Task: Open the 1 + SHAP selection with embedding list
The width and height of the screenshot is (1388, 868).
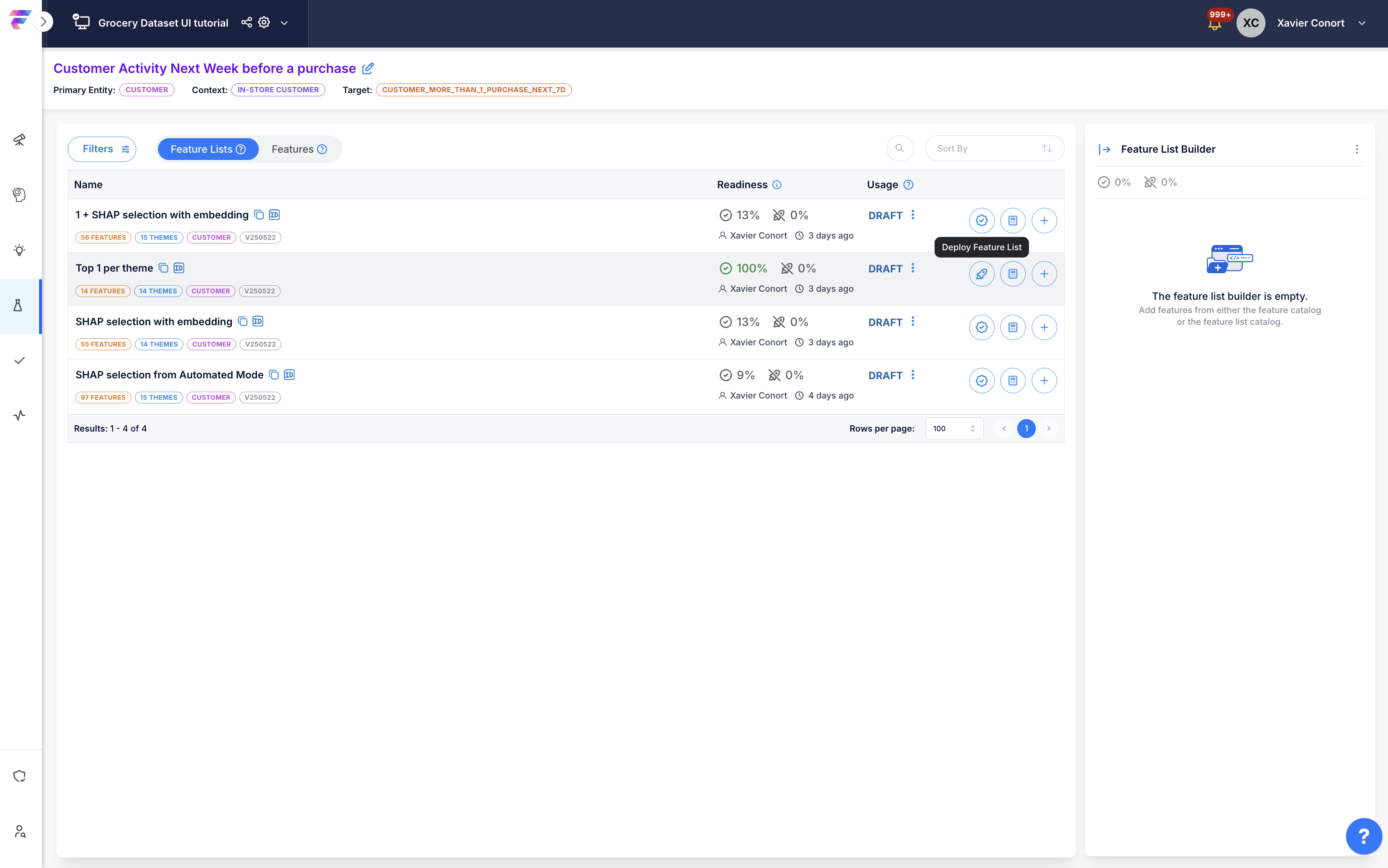Action: click(162, 215)
